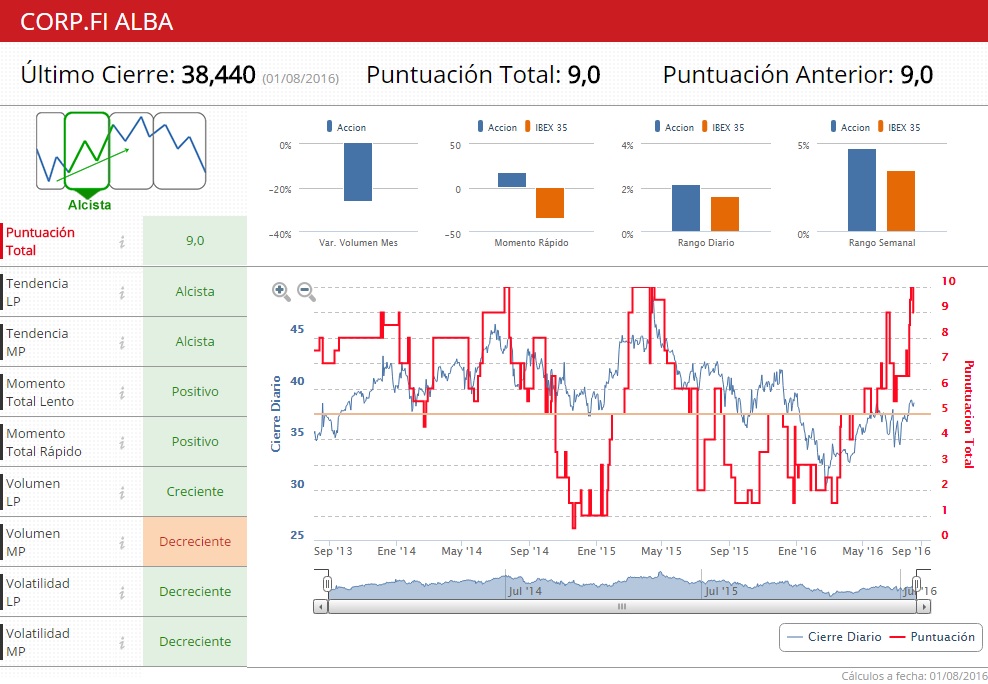This screenshot has width=988, height=684.
Task: Toggle Accion legend in Rango Diario chart
Action: 674,127
